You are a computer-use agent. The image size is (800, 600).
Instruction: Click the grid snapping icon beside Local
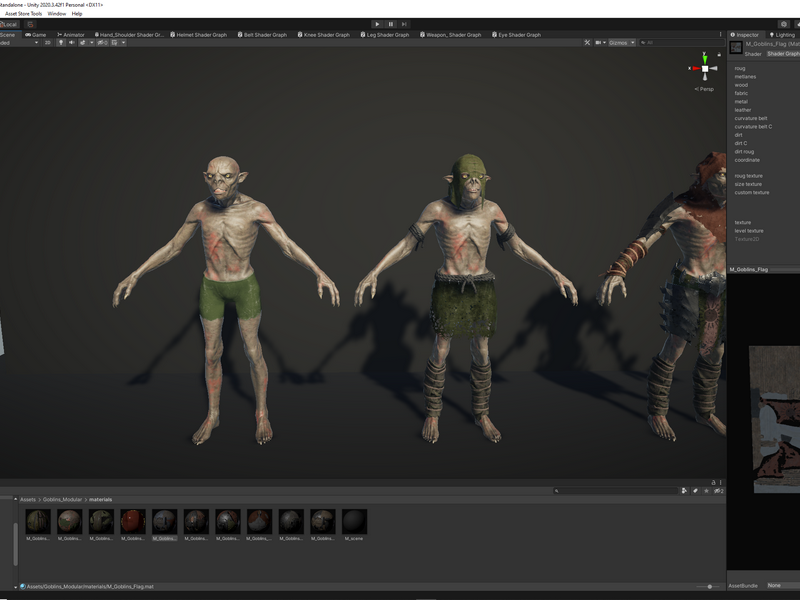click(x=30, y=24)
